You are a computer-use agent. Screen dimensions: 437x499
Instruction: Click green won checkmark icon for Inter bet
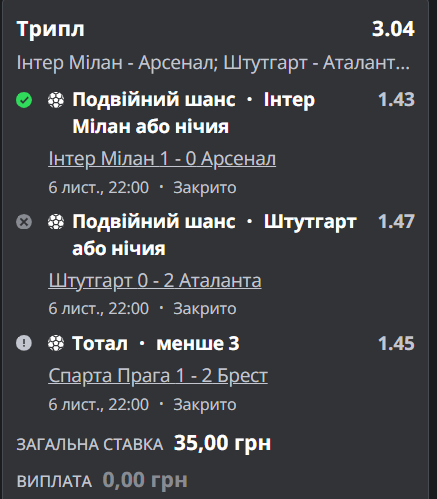click(x=24, y=100)
